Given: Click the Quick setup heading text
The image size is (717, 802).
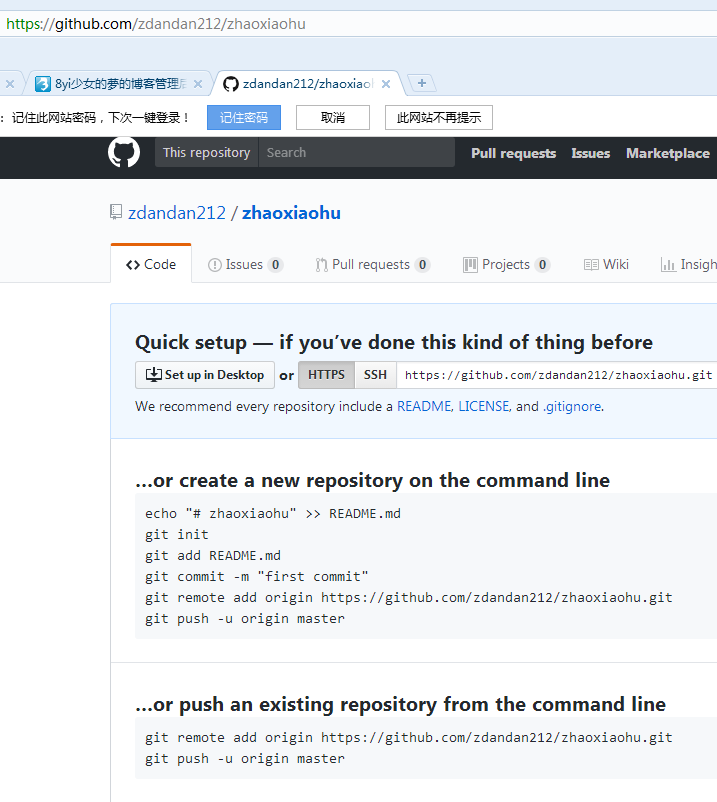Looking at the screenshot, I should tap(394, 342).
